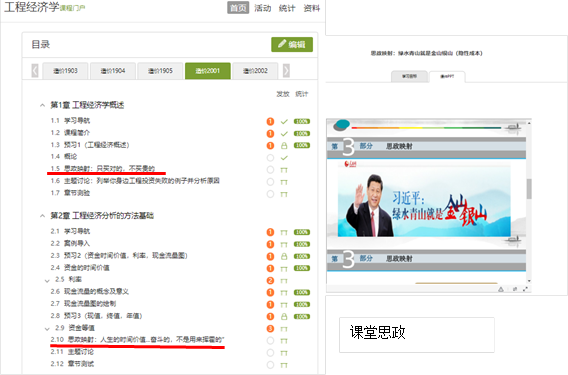Click 100% progress badge for section 1.1
This screenshot has height=375, width=568.
(x=302, y=121)
